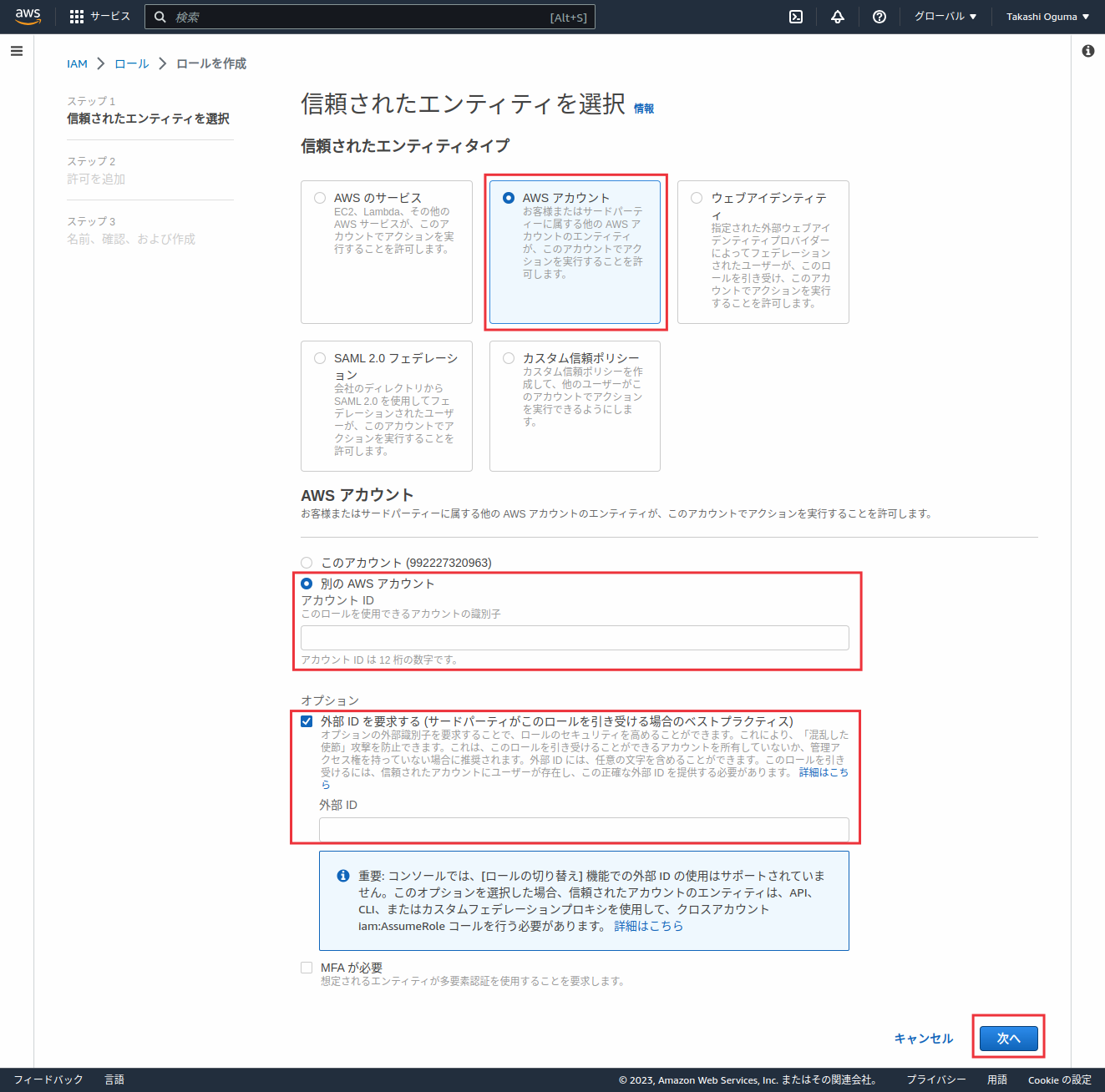Uncheck the 外部 ID を要求する checkbox

tap(307, 721)
